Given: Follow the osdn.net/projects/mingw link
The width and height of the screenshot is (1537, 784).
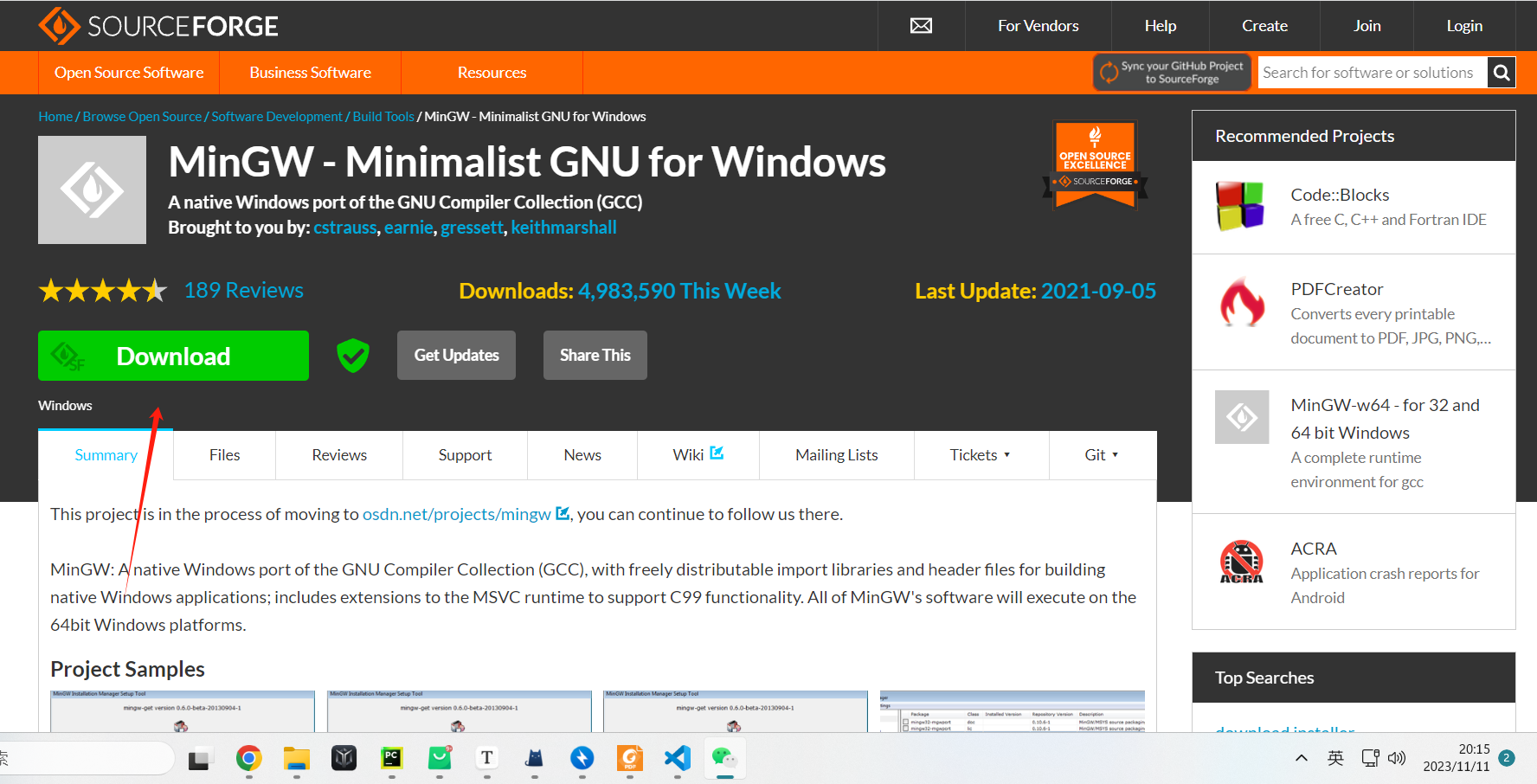Looking at the screenshot, I should (x=457, y=515).
